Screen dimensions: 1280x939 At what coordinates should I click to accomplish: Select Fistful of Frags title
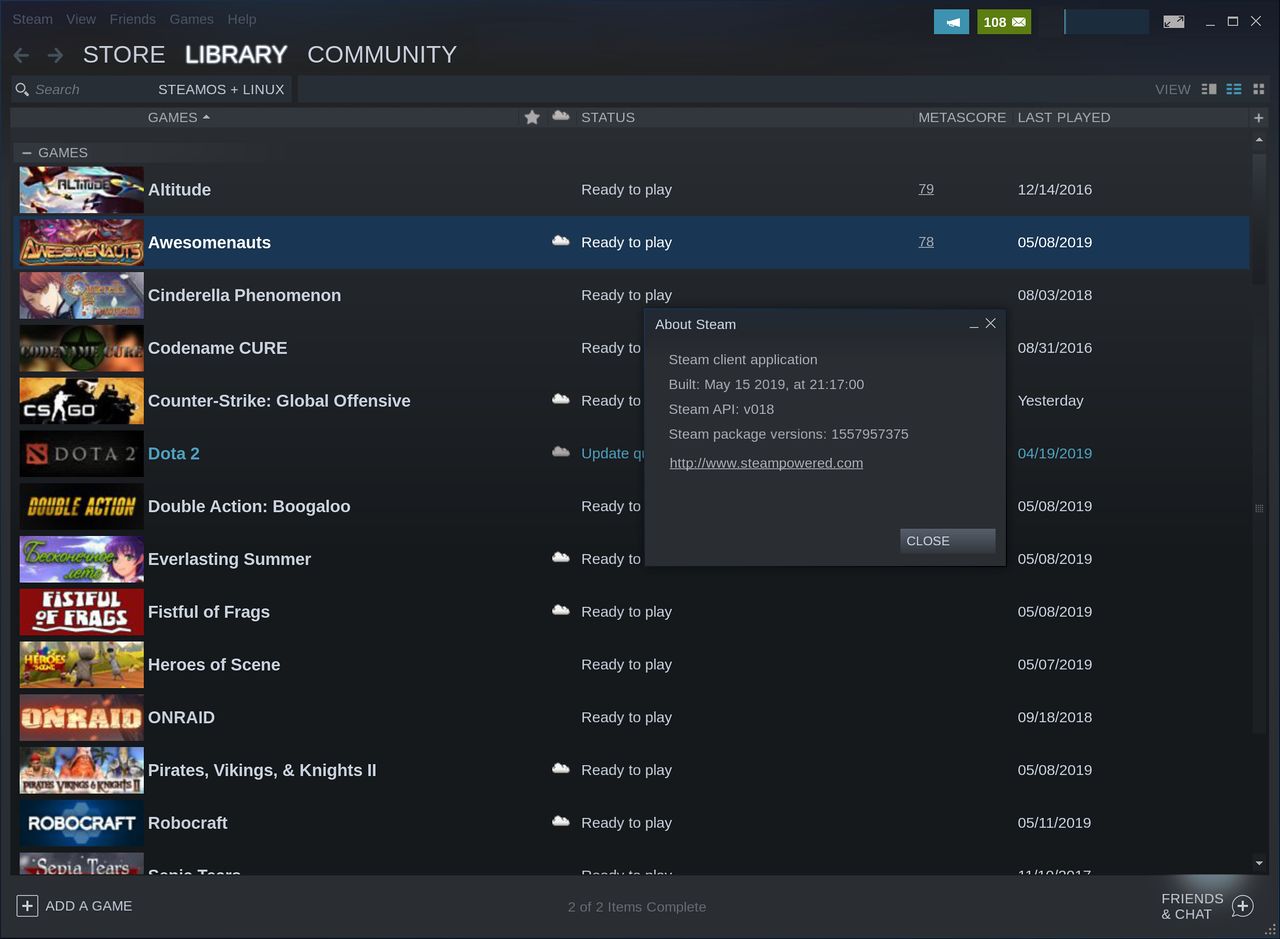209,612
